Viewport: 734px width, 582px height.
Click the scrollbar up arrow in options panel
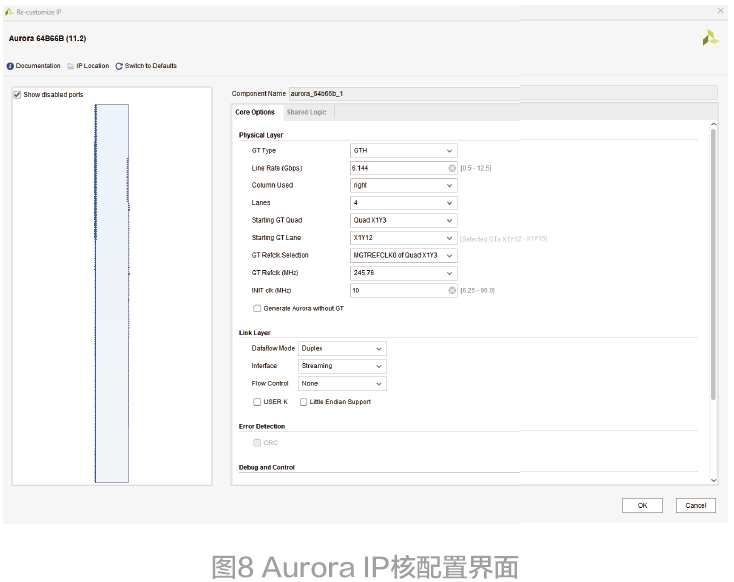coord(713,125)
